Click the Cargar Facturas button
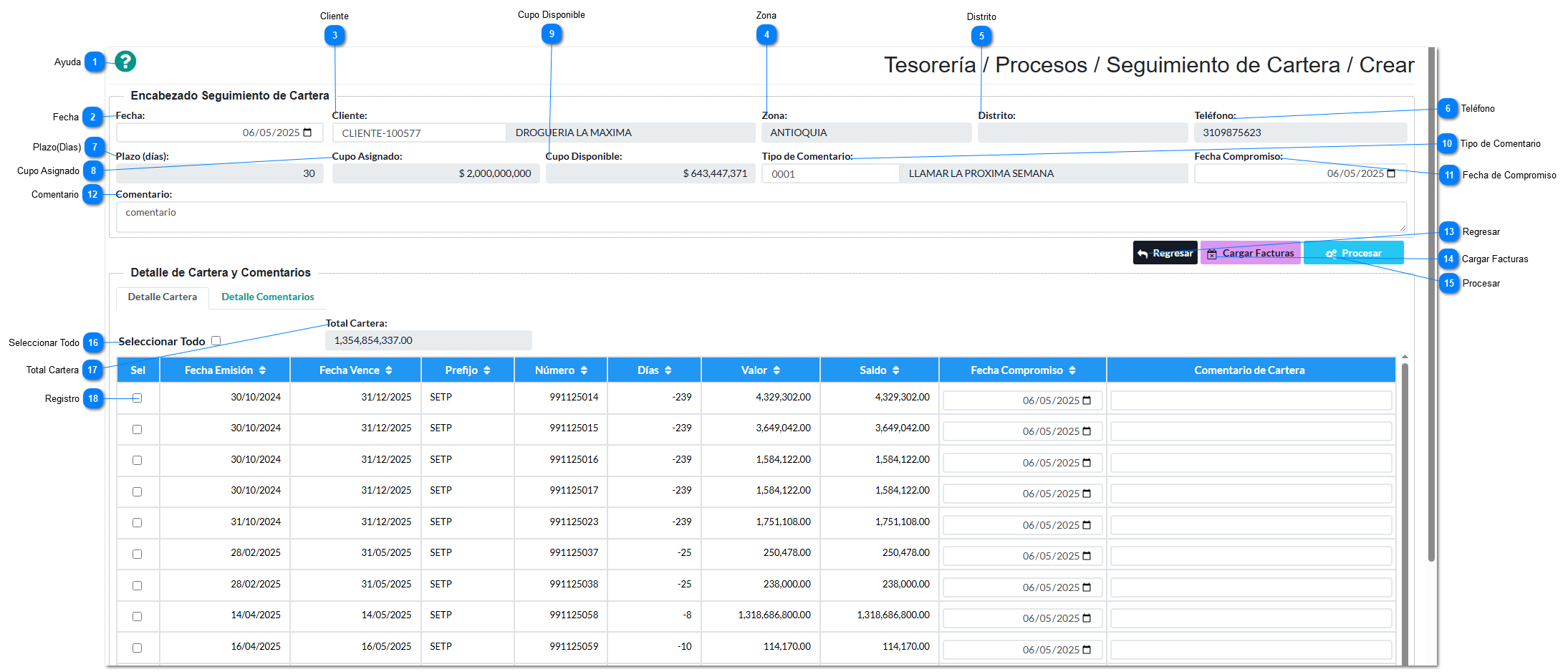The width and height of the screenshot is (1568, 672). [1251, 253]
